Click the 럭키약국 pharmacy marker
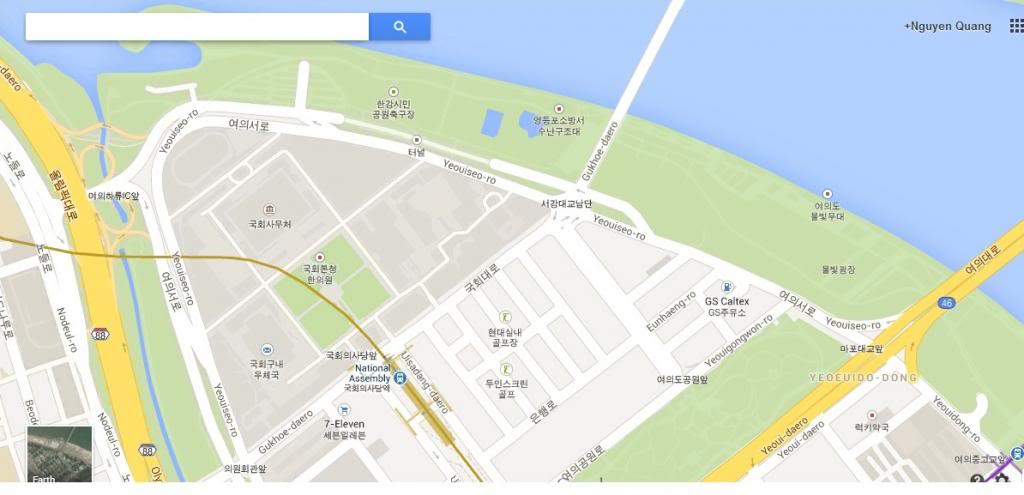 point(871,415)
